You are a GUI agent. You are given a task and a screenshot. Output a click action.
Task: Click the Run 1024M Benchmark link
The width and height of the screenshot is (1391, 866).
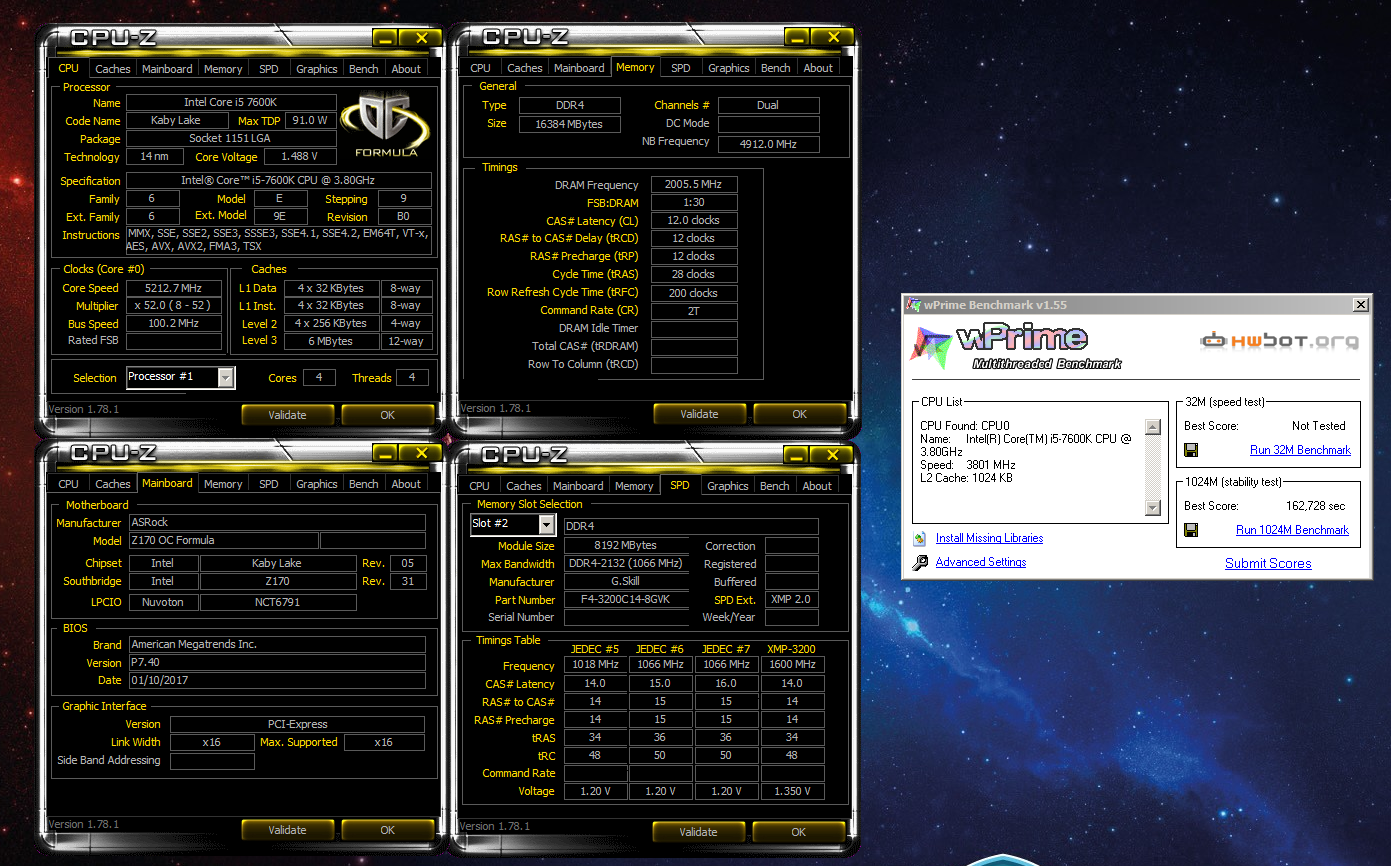[x=1292, y=530]
